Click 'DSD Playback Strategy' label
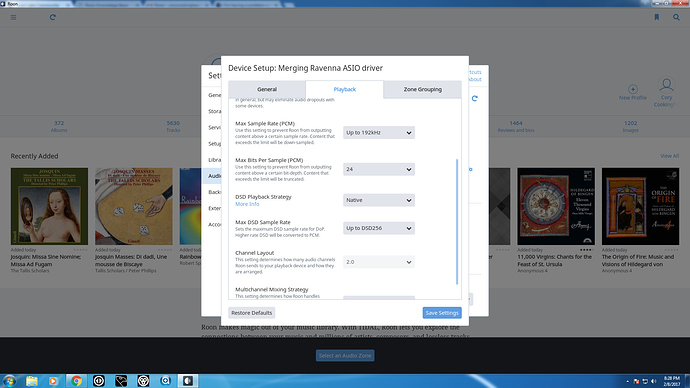This screenshot has height=388, width=690. click(263, 197)
